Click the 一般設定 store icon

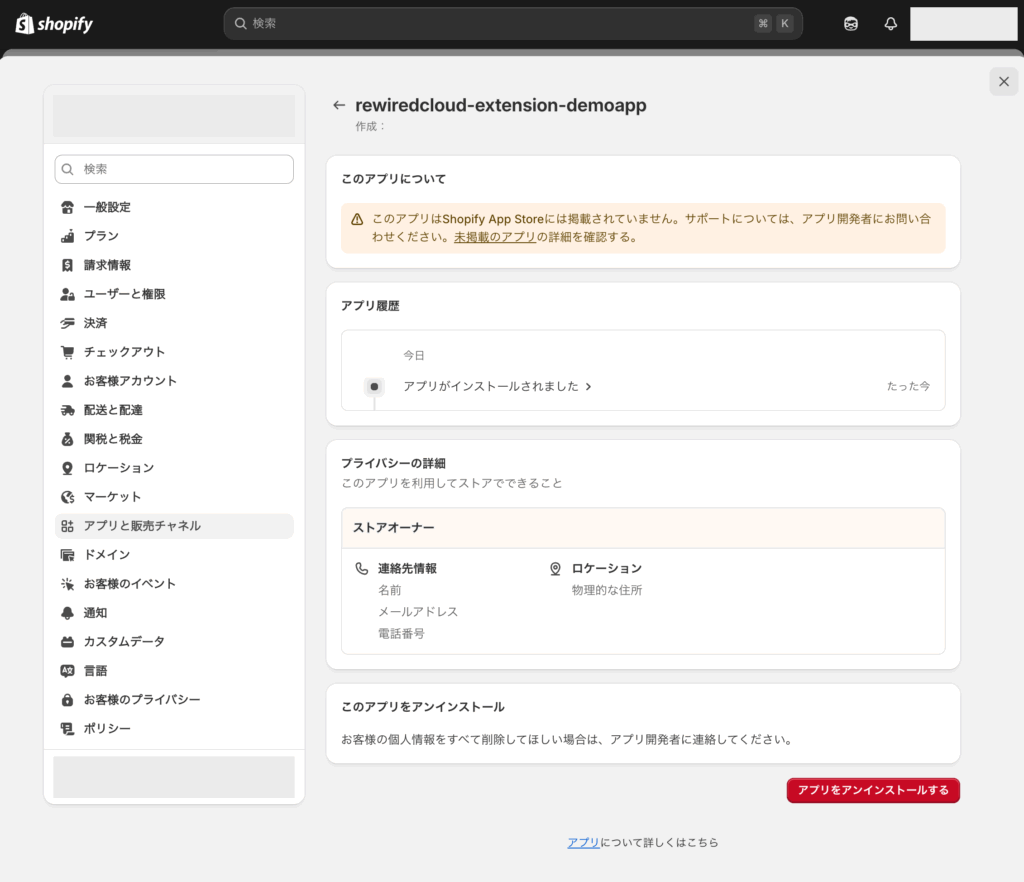pyautogui.click(x=67, y=208)
